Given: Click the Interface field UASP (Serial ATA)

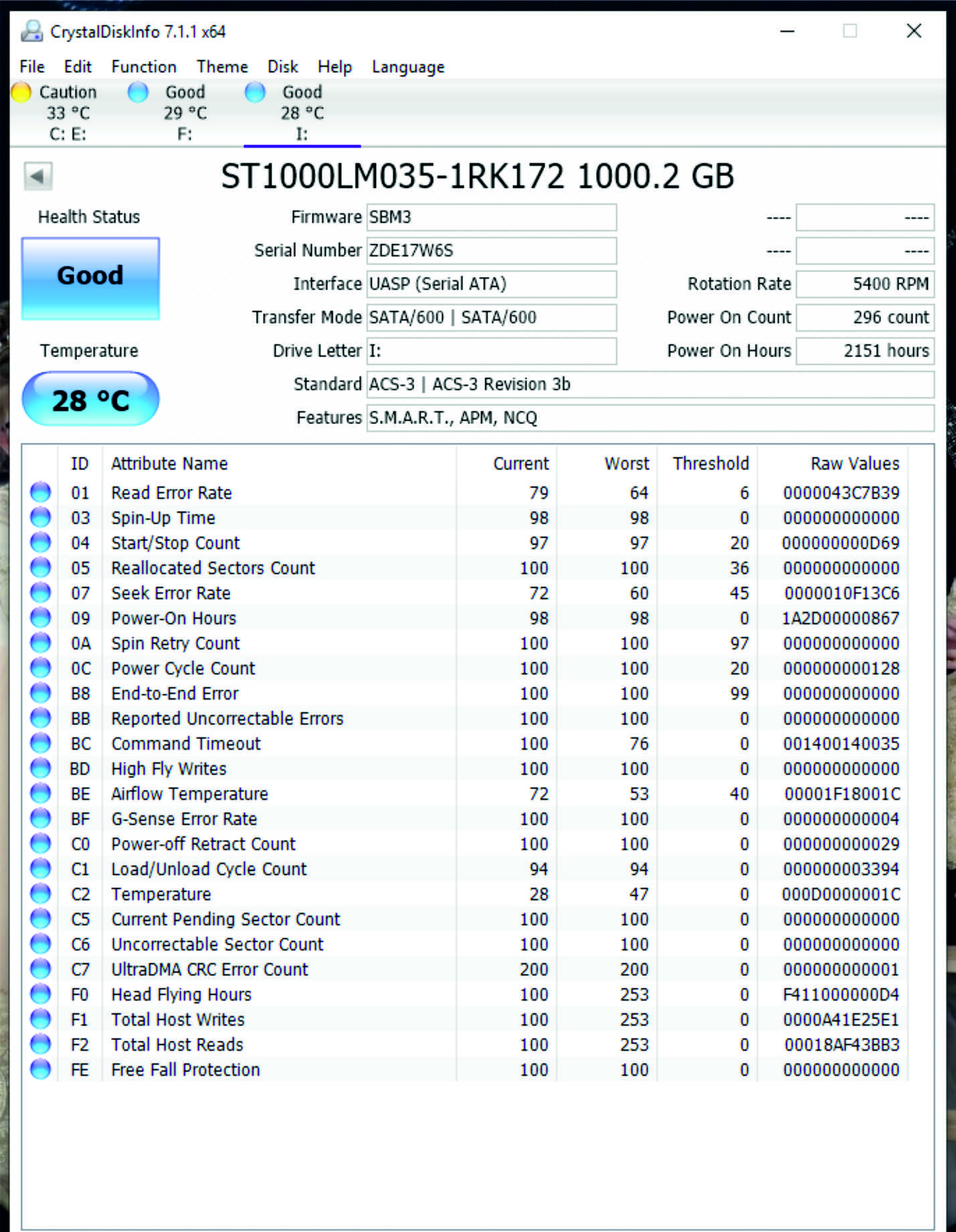Looking at the screenshot, I should click(x=491, y=284).
